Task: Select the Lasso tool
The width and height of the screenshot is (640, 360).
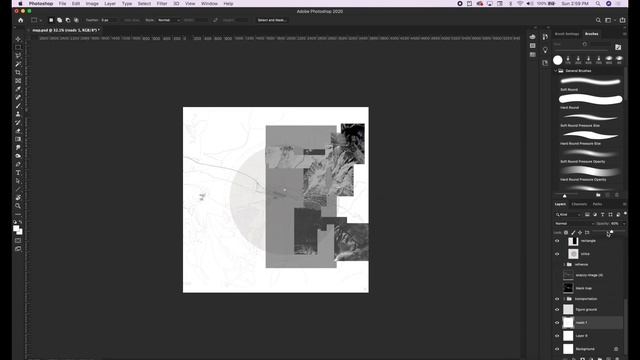Action: coord(18,56)
